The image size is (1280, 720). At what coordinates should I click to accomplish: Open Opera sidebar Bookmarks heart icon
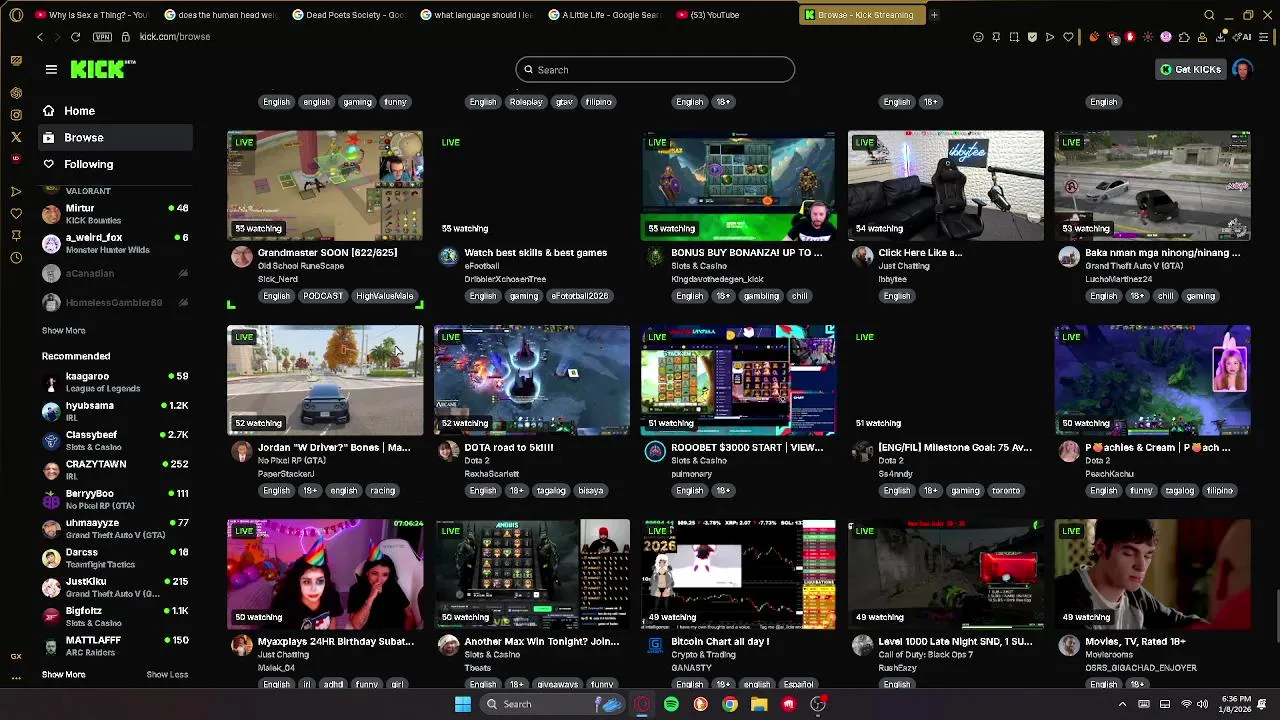[16, 213]
